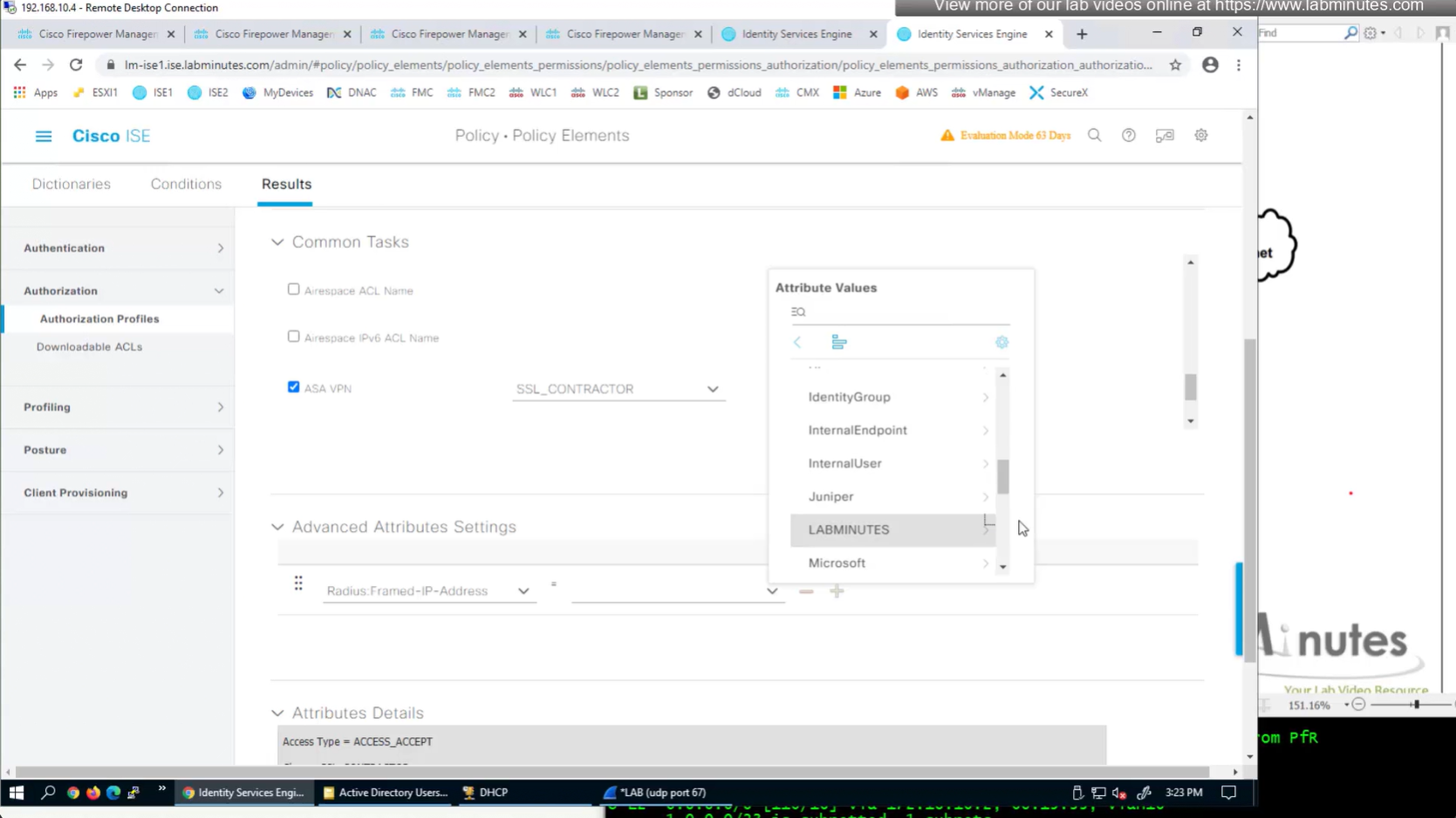Click the ISE search magnifier icon
The image size is (1456, 818).
[x=1094, y=136]
